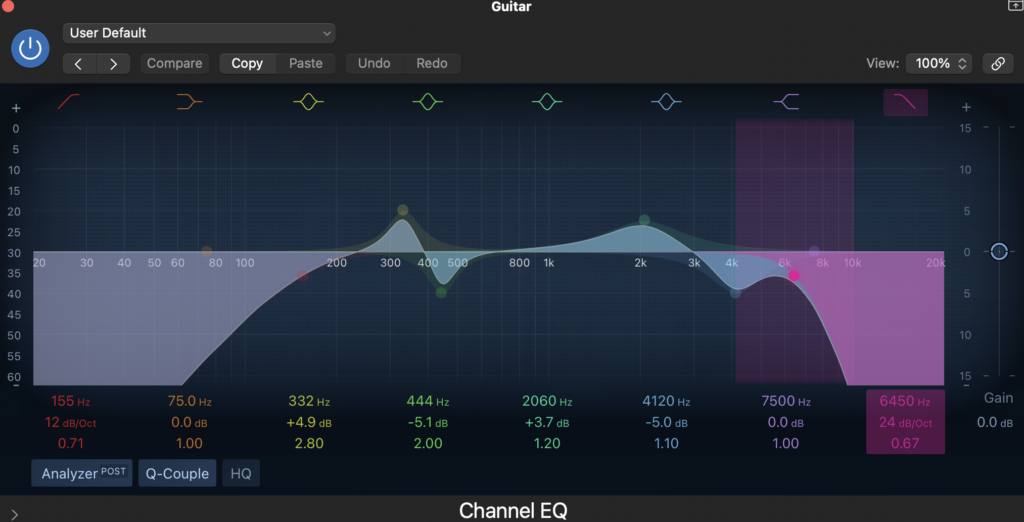The height and width of the screenshot is (522, 1024).
Task: Click the link sidechain icon button
Action: (997, 63)
